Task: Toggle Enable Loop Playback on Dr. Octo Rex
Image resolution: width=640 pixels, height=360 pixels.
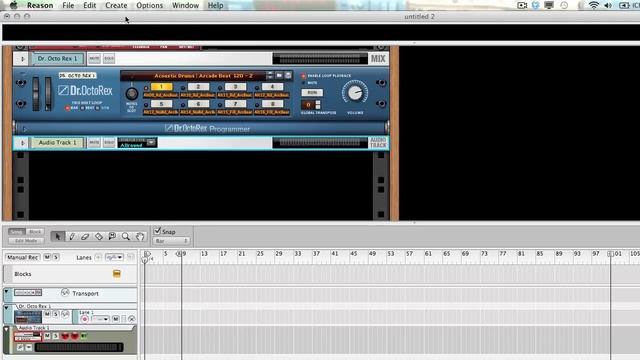Action: click(303, 76)
